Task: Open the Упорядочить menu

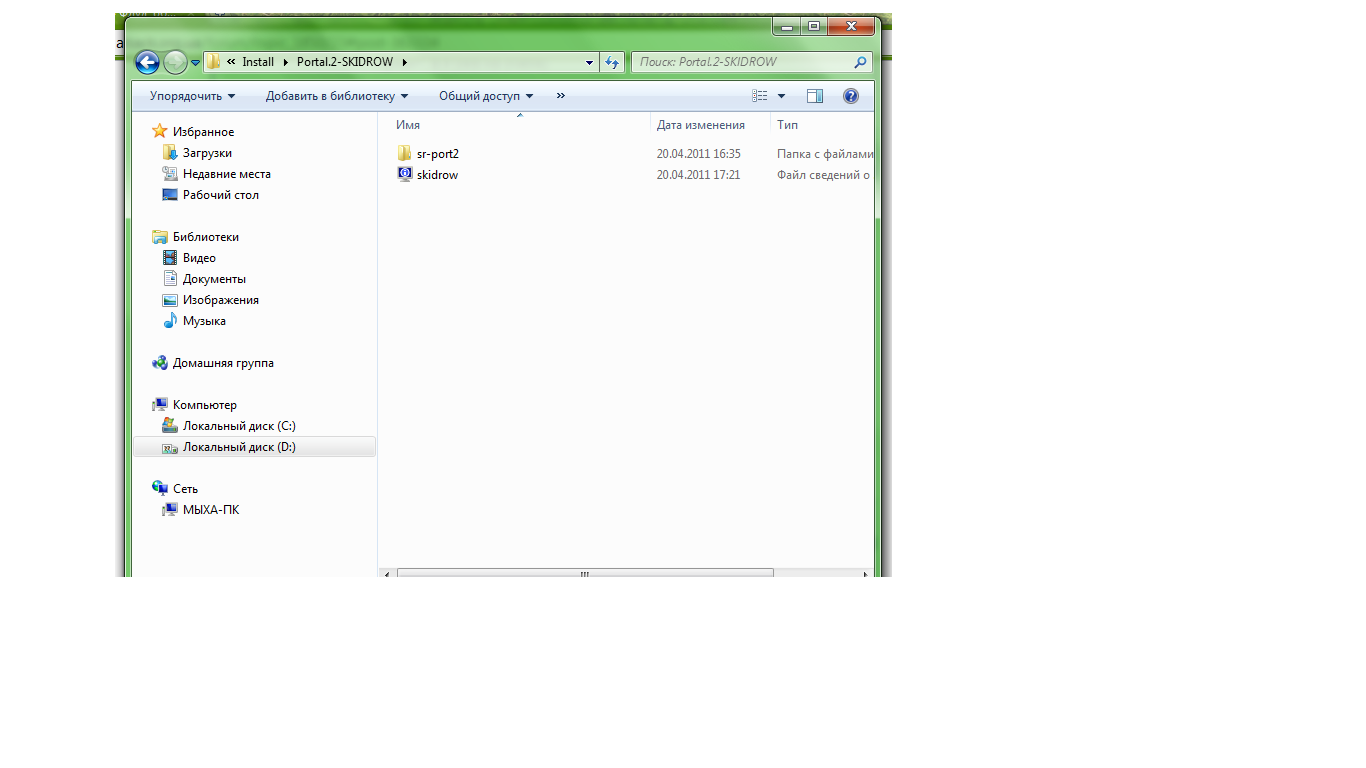Action: (193, 96)
